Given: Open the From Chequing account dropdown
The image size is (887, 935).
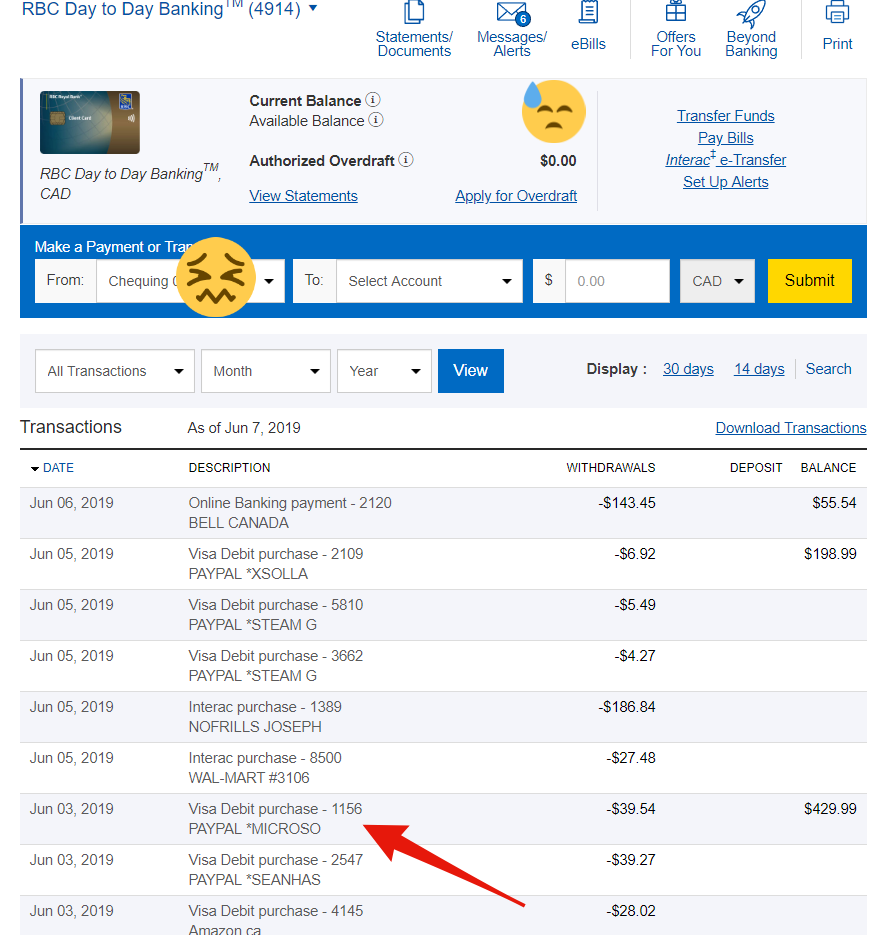Looking at the screenshot, I should (x=190, y=281).
